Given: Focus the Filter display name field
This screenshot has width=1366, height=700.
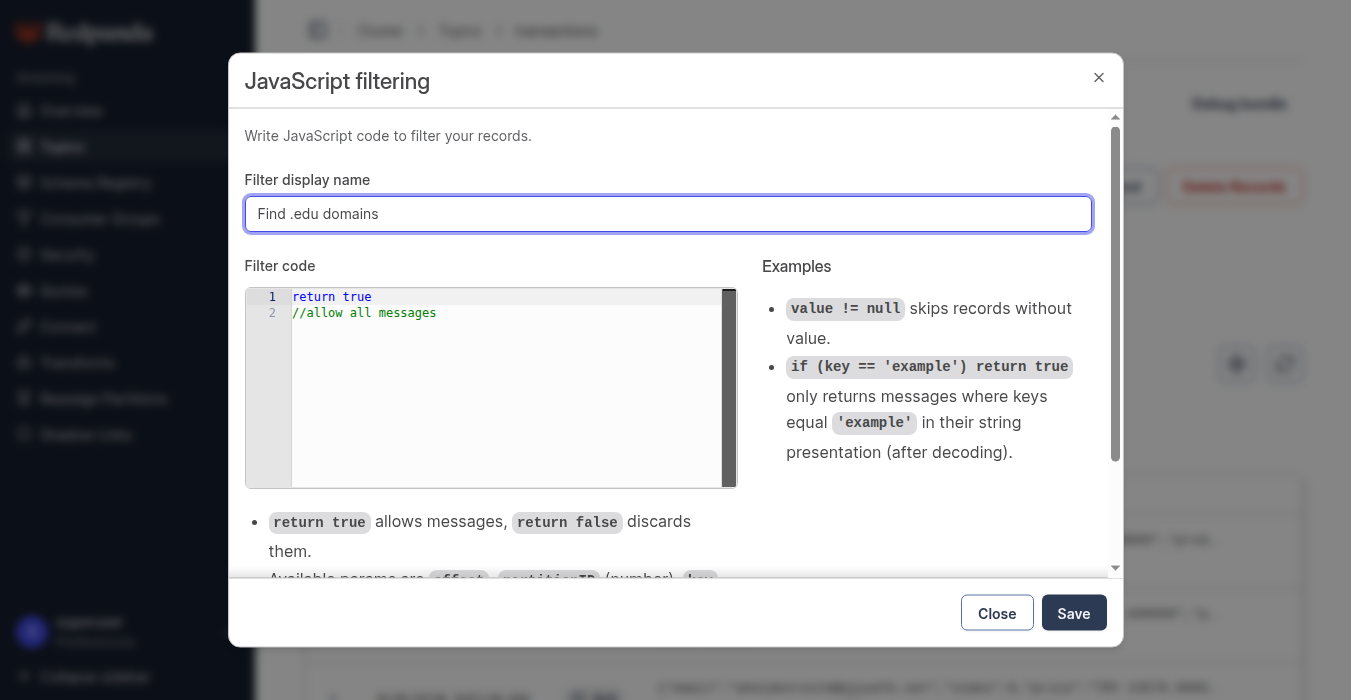Looking at the screenshot, I should 668,214.
